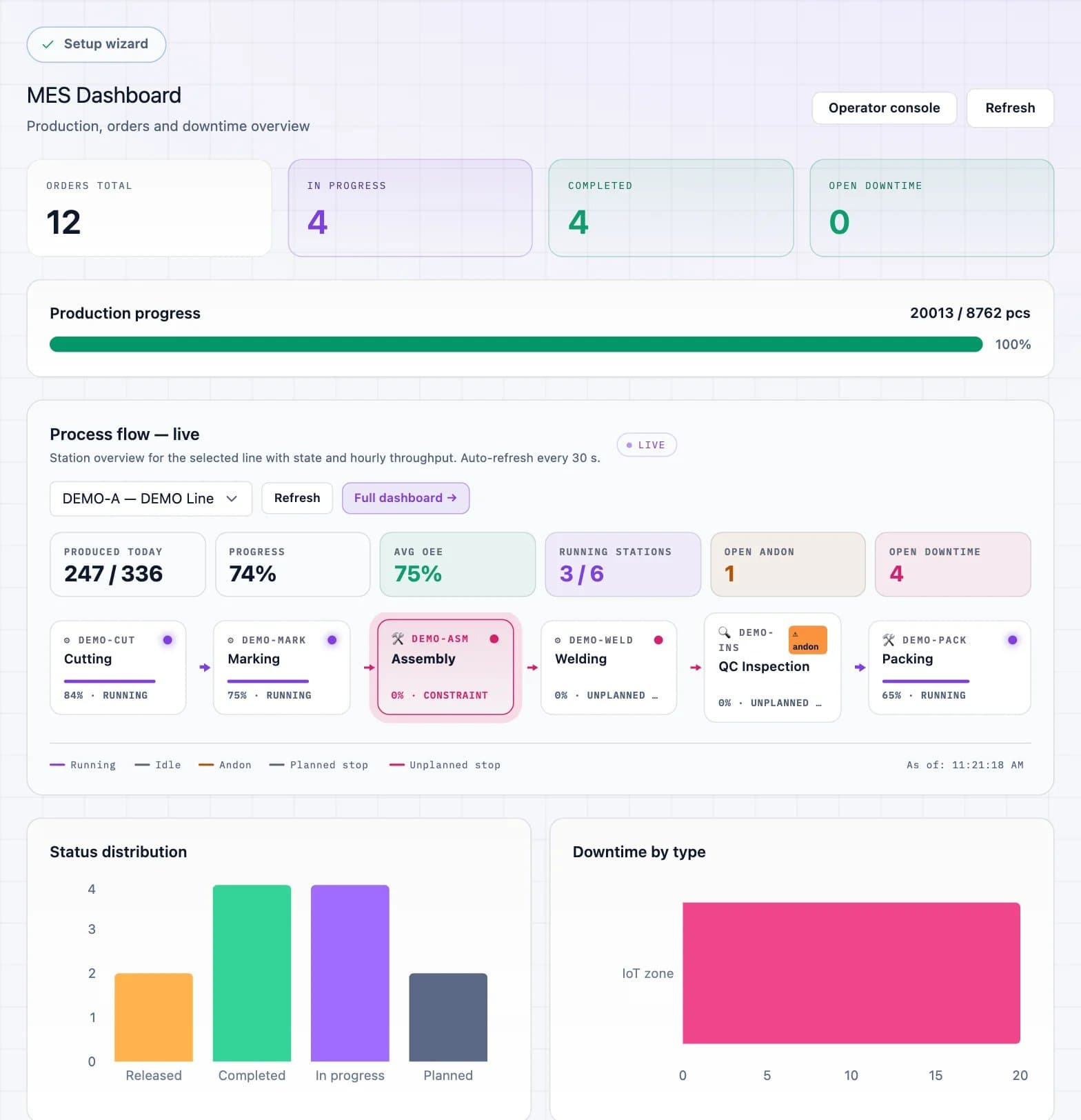Select the DEMO-ASM Assembly station card
1081x1120 pixels.
point(445,667)
